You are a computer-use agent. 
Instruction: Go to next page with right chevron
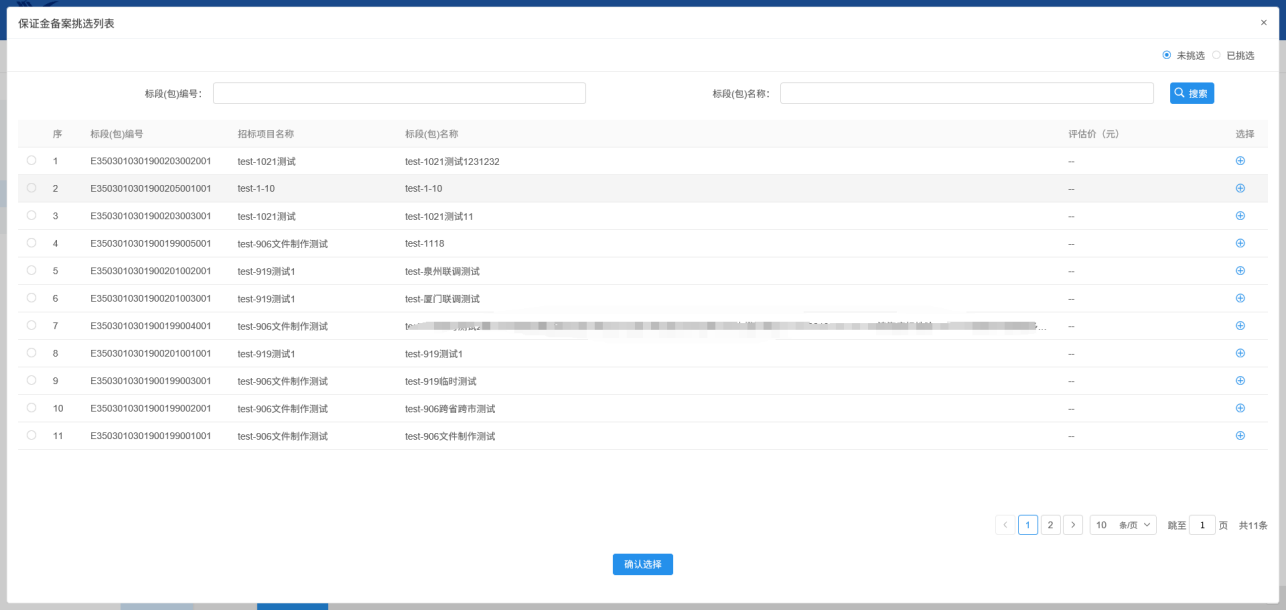[x=1073, y=525]
